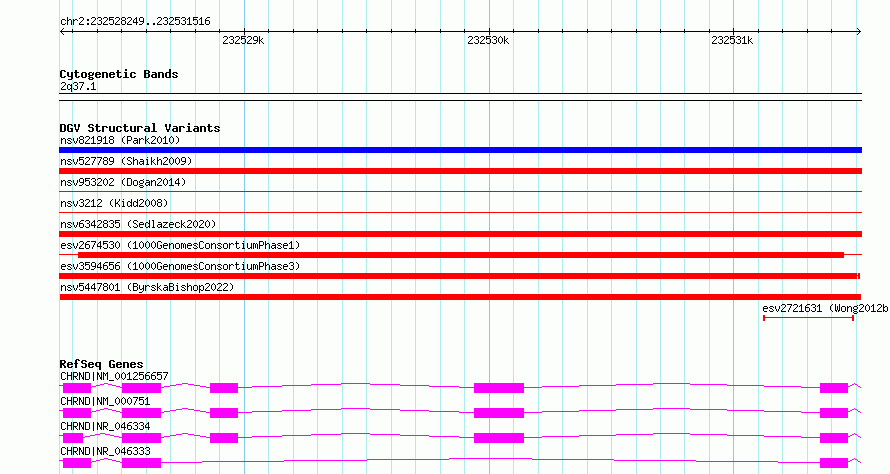Click the chr2:232528249..232531516 coordinate label
890x474 pixels.
click(135, 21)
